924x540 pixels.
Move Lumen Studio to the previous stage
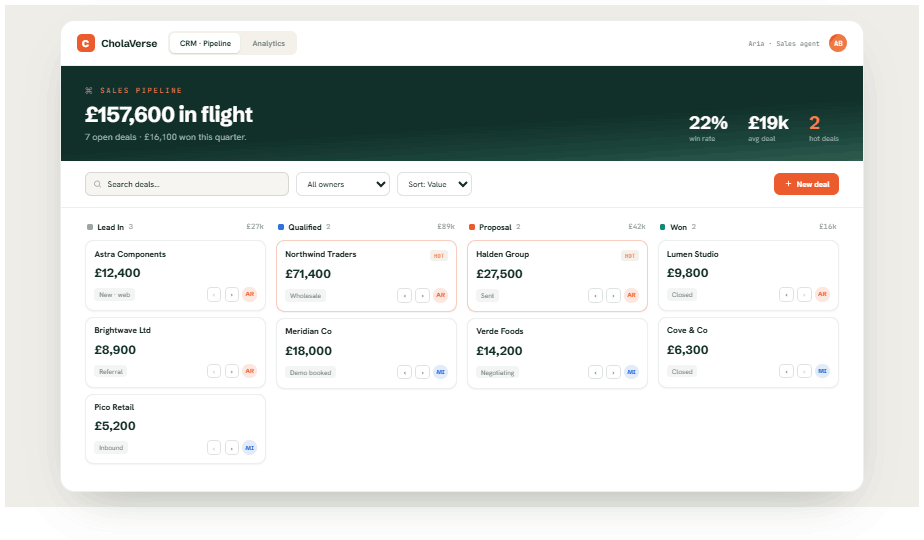pyautogui.click(x=786, y=294)
